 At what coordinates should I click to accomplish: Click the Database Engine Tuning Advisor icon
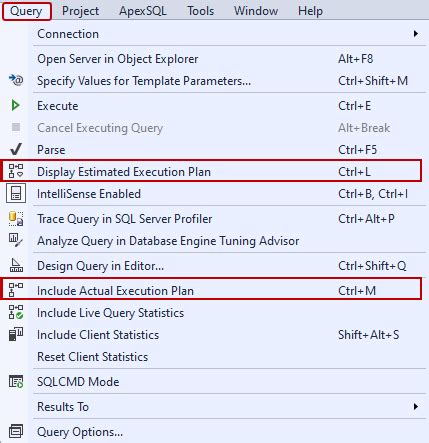click(x=16, y=240)
